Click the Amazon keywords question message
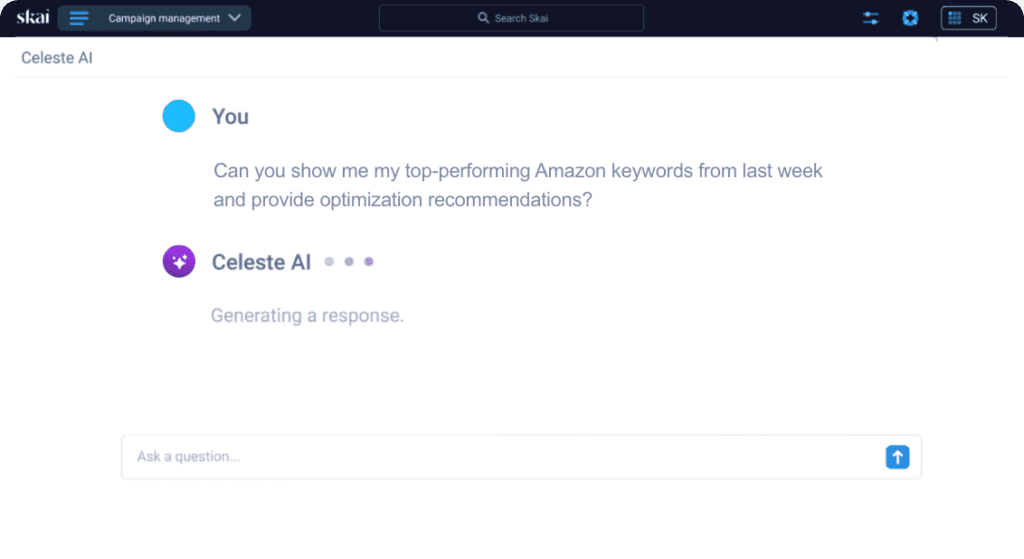Screen dimensions: 1024x559 click(x=518, y=185)
